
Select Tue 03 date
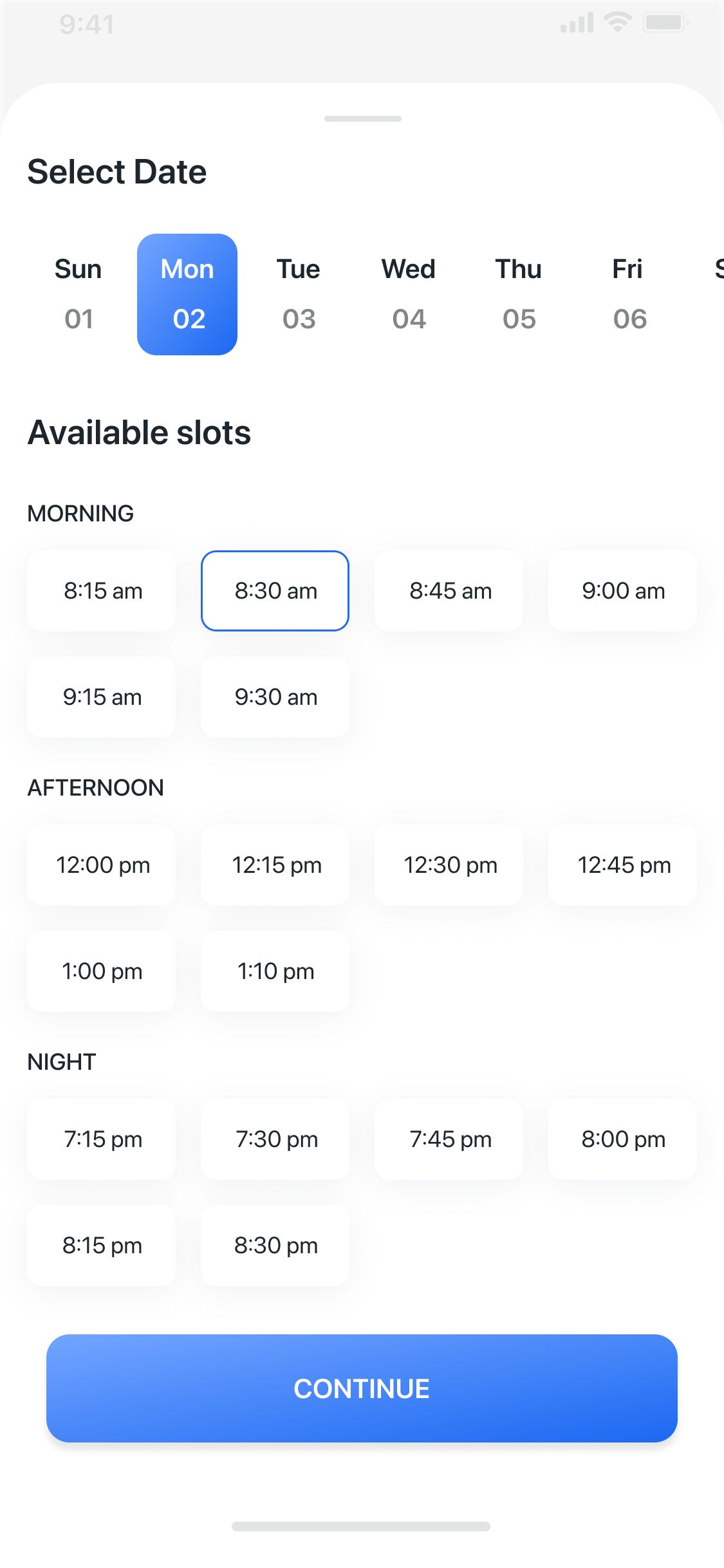pyautogui.click(x=299, y=294)
